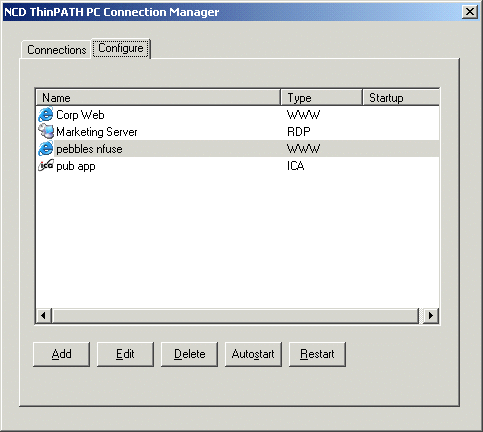Select the Marketing Server connection name
Image resolution: width=483 pixels, height=432 pixels.
coord(97,132)
